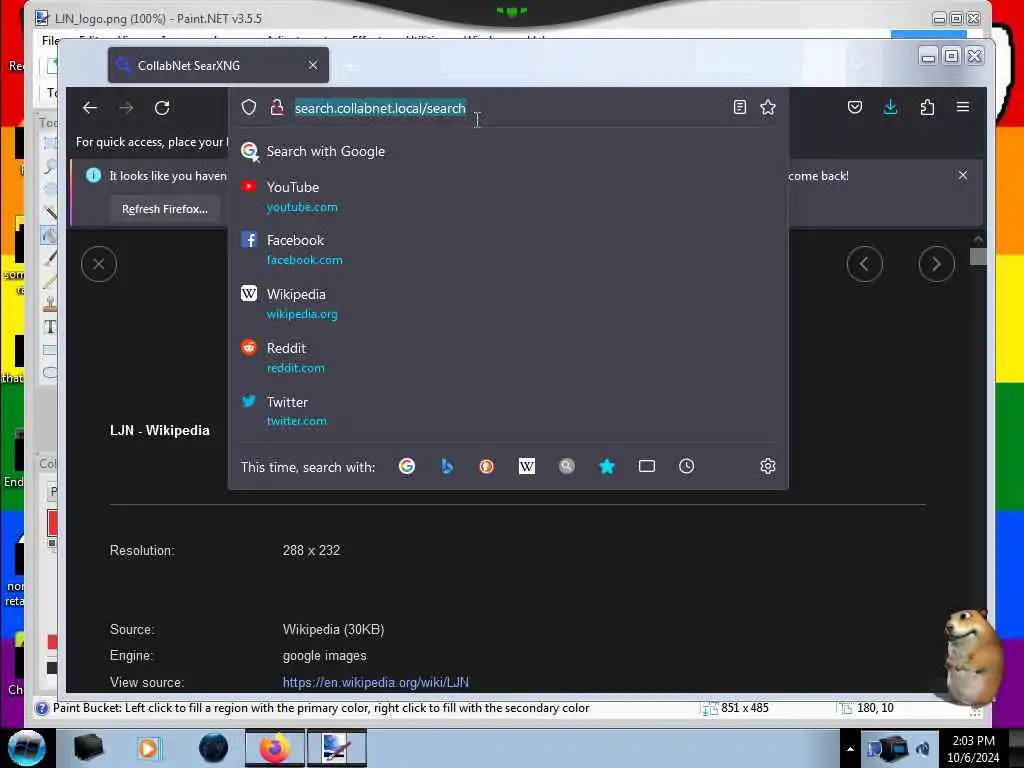Choose Search with Google suggestion
Viewport: 1024px width, 768px height.
click(x=508, y=151)
